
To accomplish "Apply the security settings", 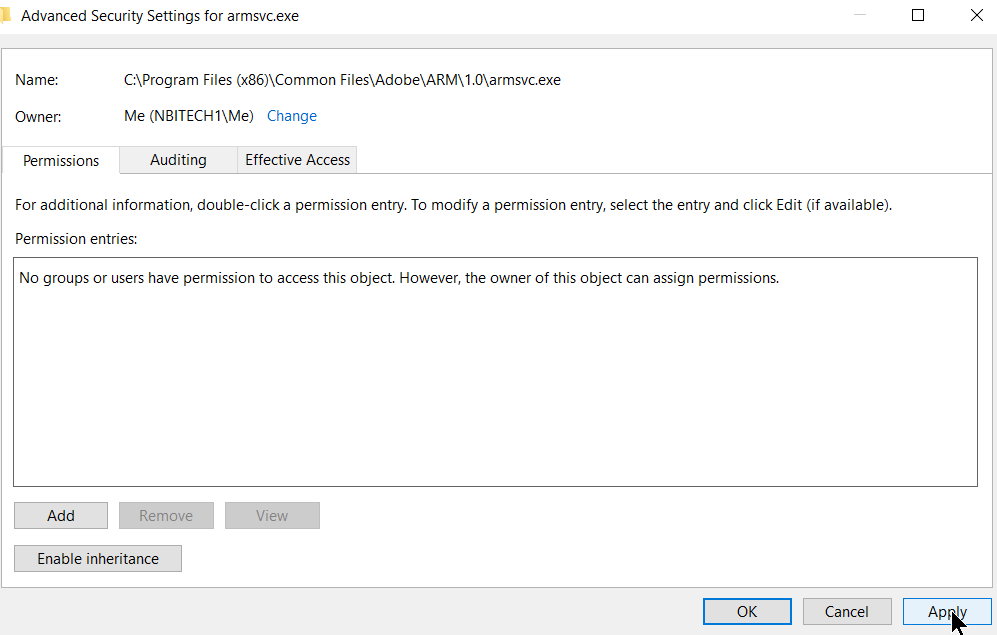I will click(x=947, y=611).
